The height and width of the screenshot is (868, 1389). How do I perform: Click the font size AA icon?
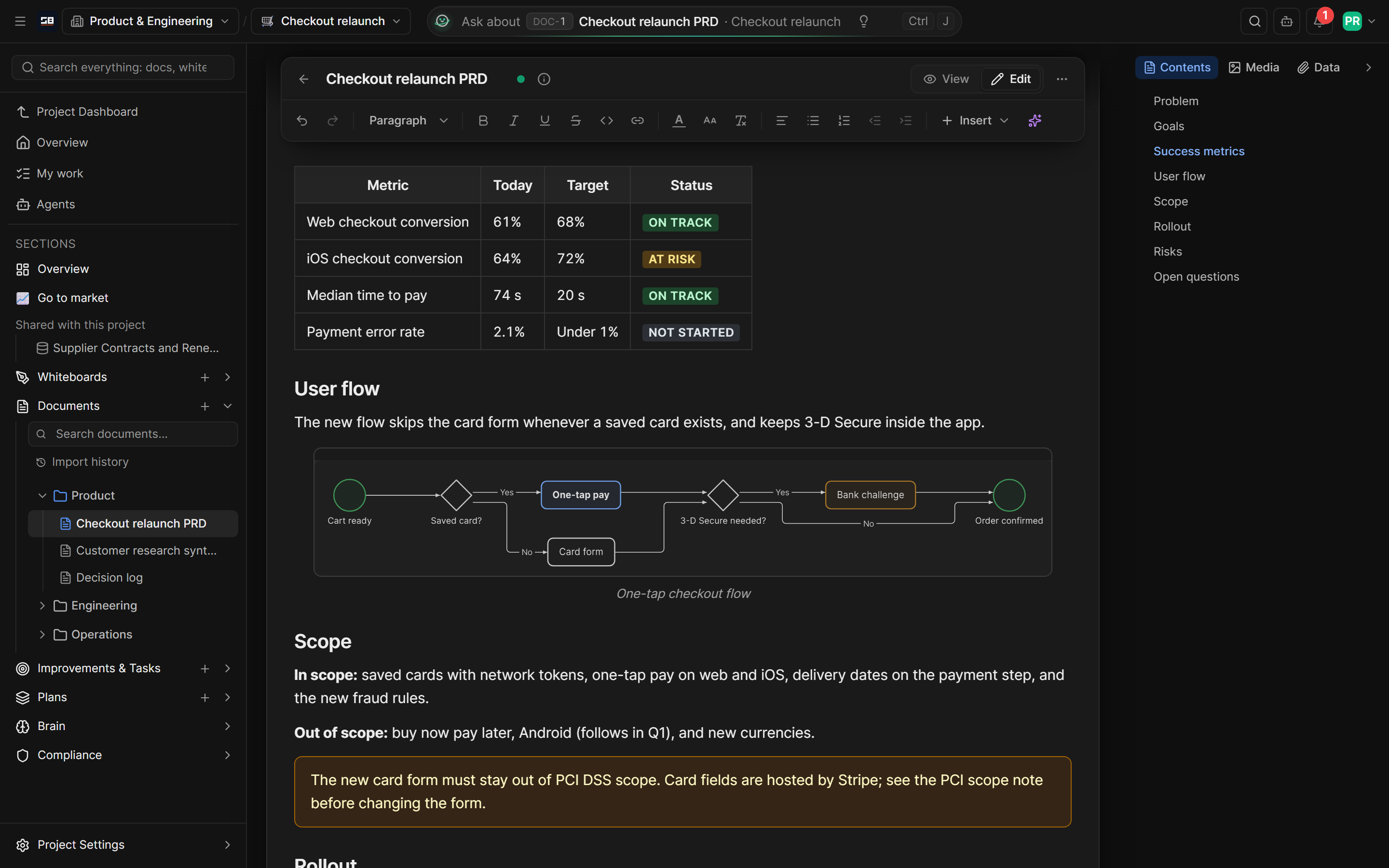710,121
